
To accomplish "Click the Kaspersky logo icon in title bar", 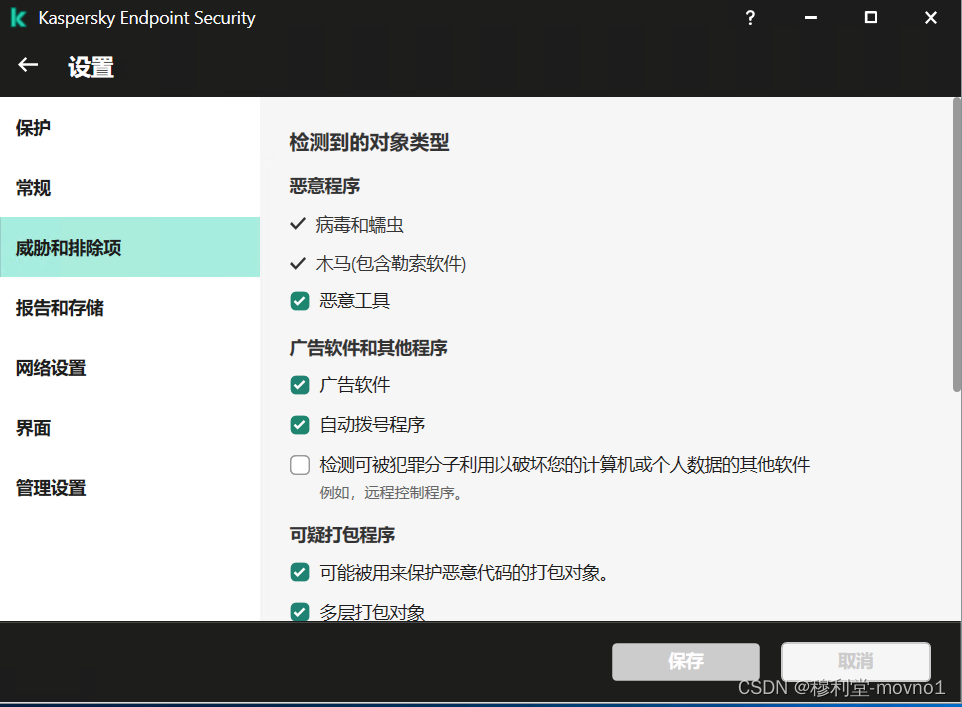I will [x=18, y=18].
